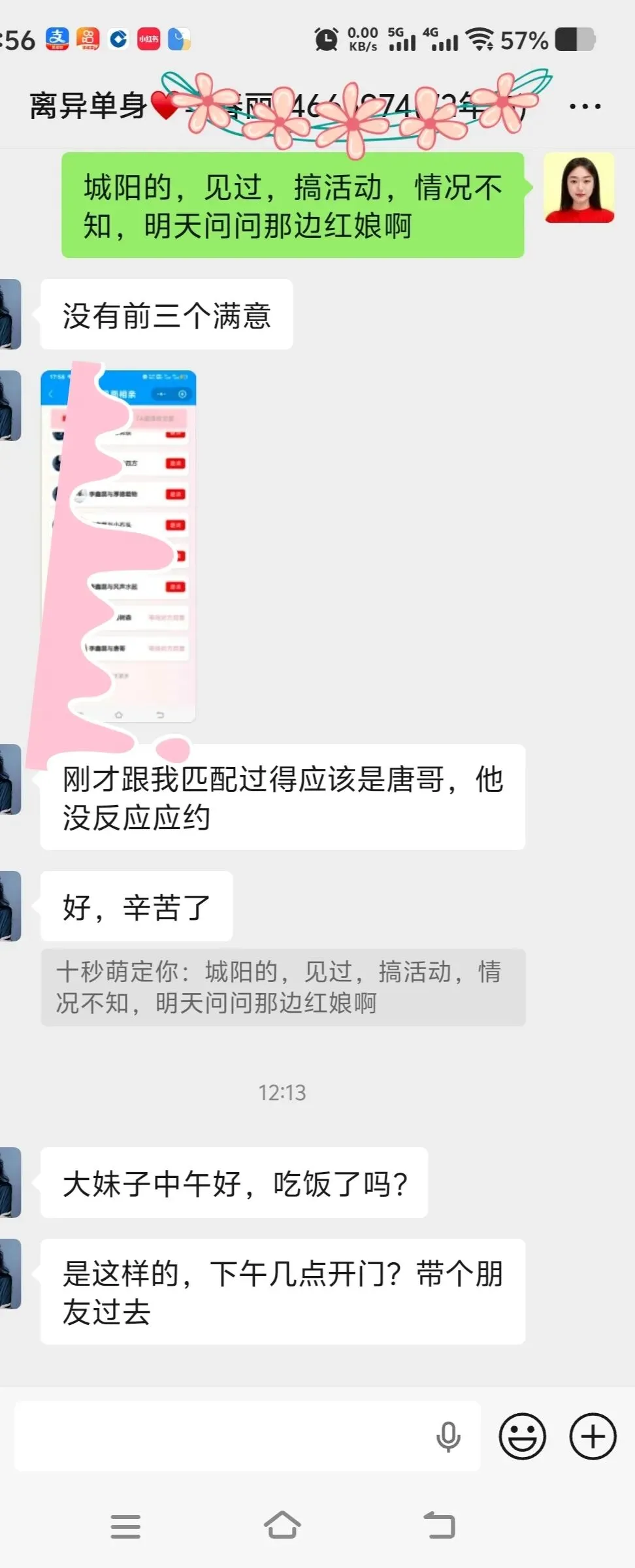Open the shared phone screenshot image
This screenshot has height=1568, width=635.
[x=118, y=546]
